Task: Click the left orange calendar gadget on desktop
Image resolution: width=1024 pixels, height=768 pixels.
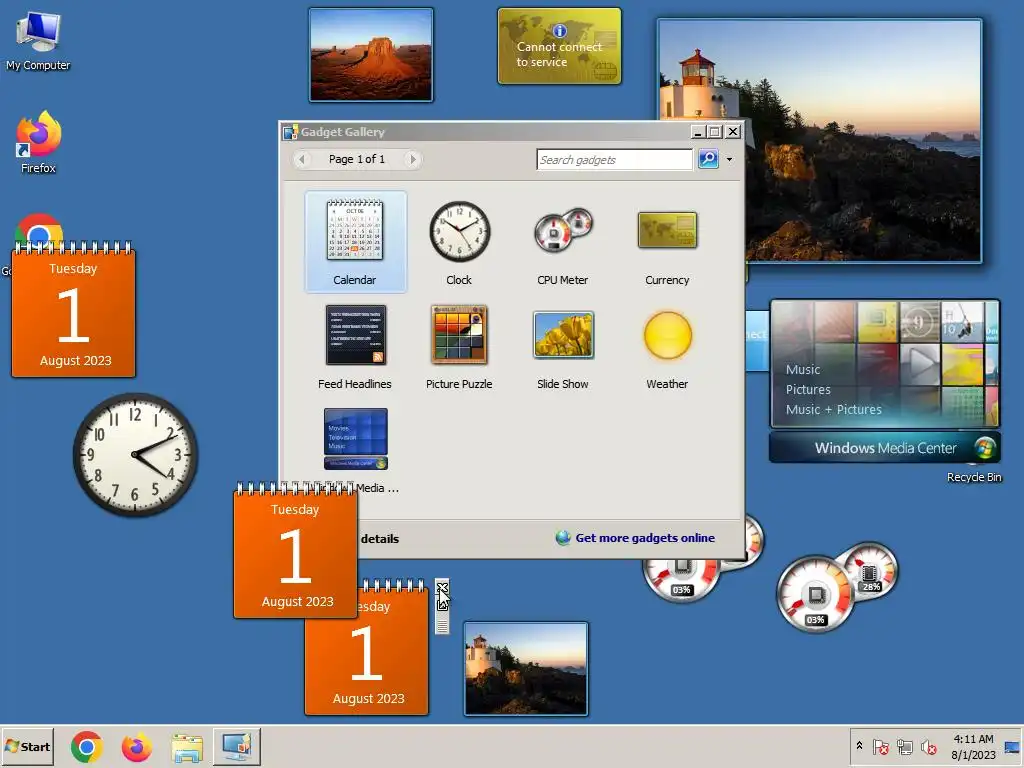Action: (73, 310)
